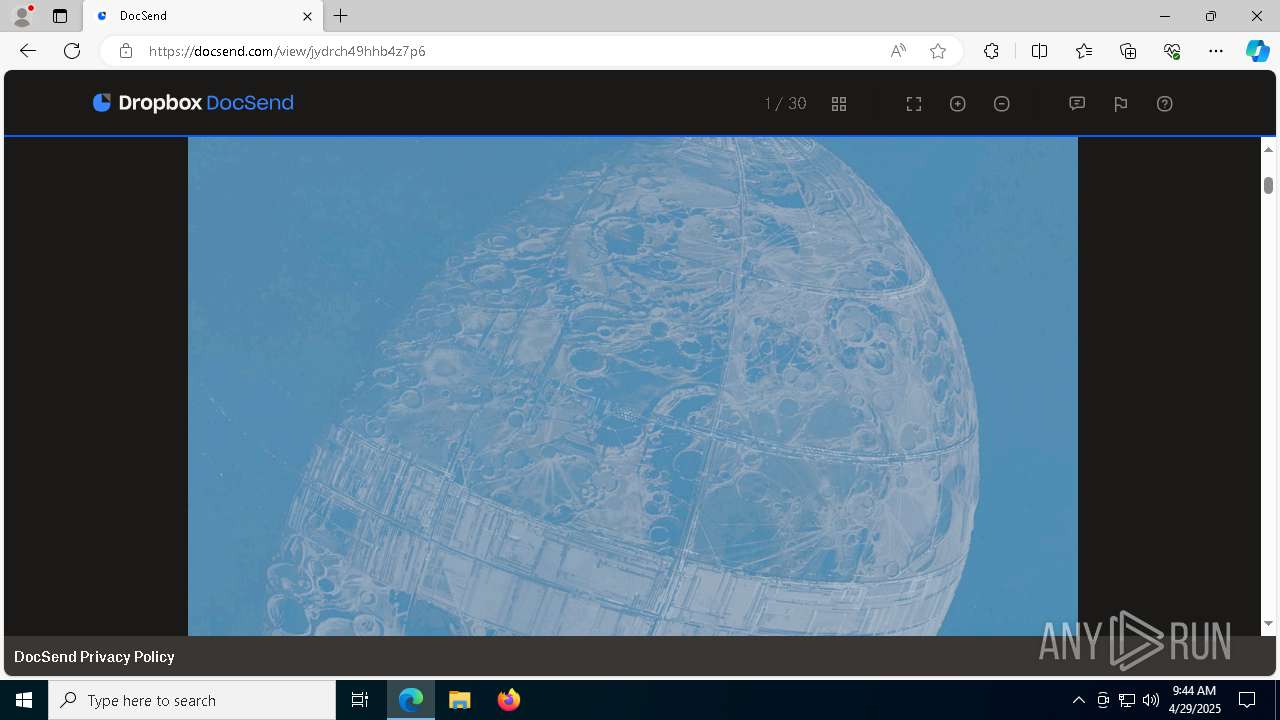Activate Read aloud icon in address bar
Image resolution: width=1280 pixels, height=720 pixels.
click(x=898, y=51)
